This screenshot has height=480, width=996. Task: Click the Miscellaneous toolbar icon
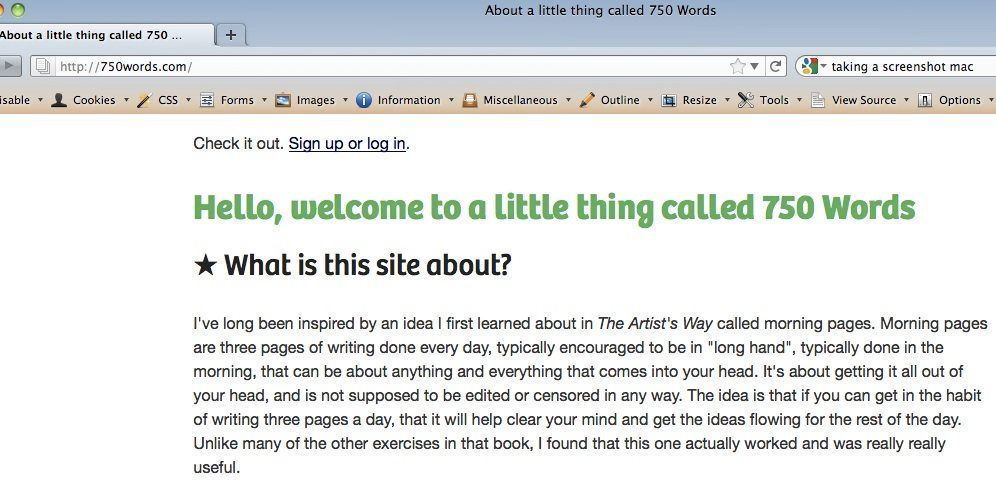(470, 100)
